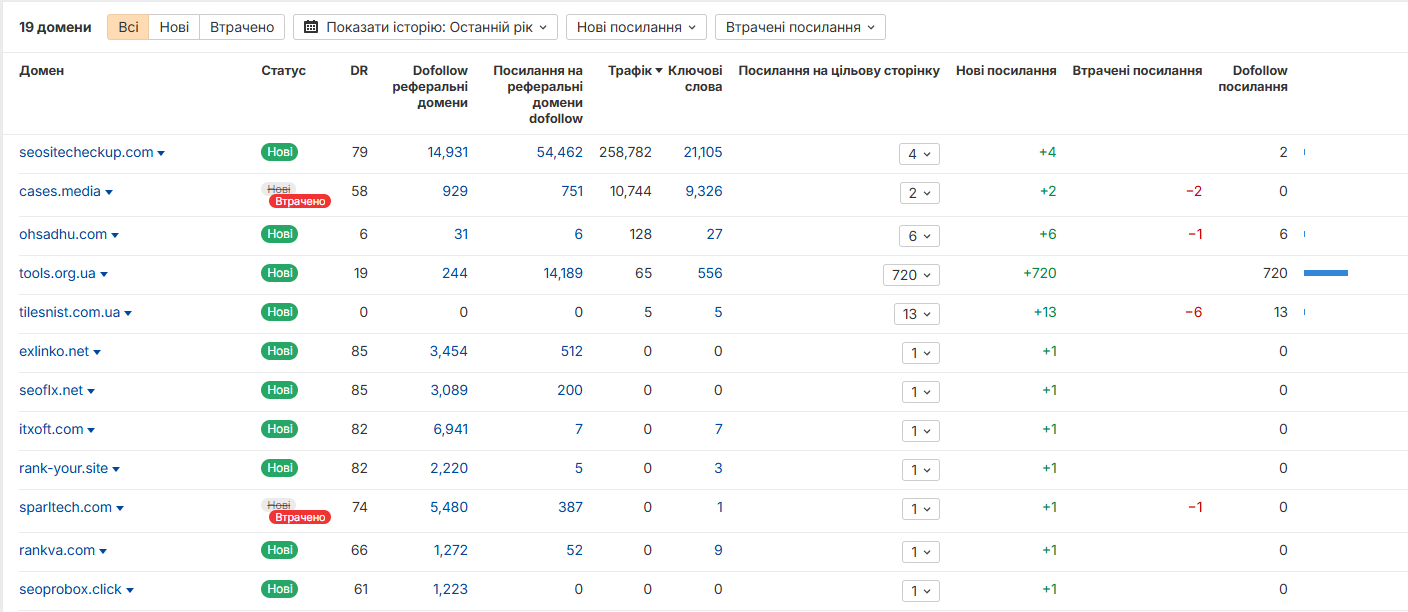This screenshot has width=1408, height=612.
Task: Expand the caret next to rank-your.site
Action: tap(116, 469)
